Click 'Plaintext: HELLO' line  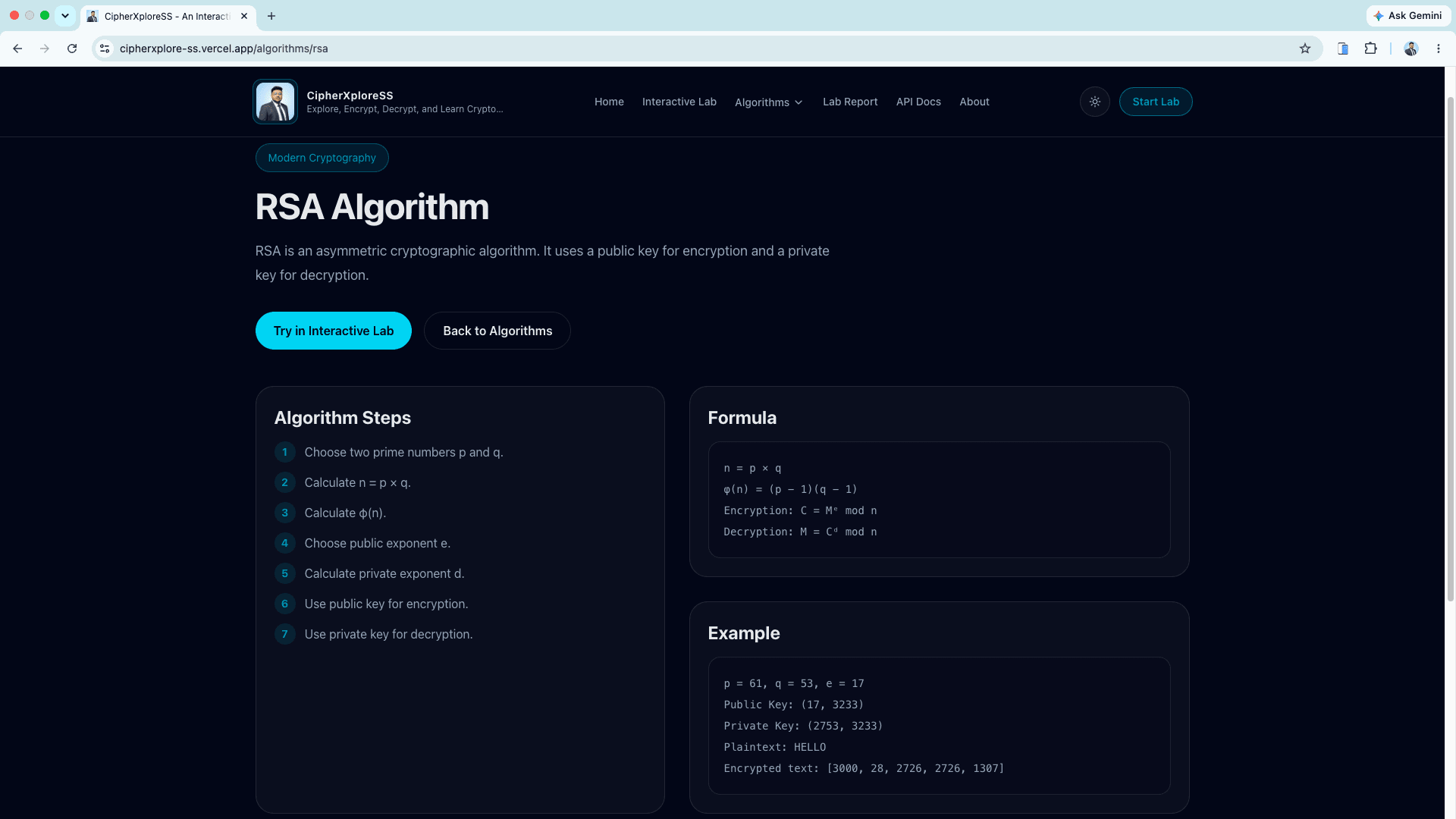coord(775,748)
